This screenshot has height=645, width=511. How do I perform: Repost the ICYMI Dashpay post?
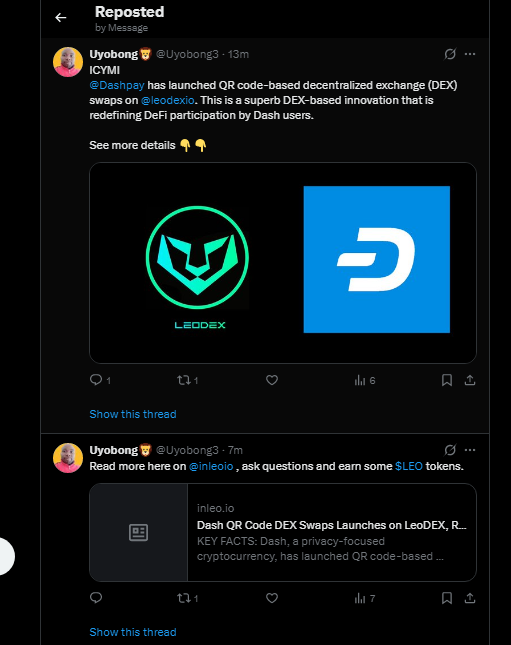coord(188,380)
